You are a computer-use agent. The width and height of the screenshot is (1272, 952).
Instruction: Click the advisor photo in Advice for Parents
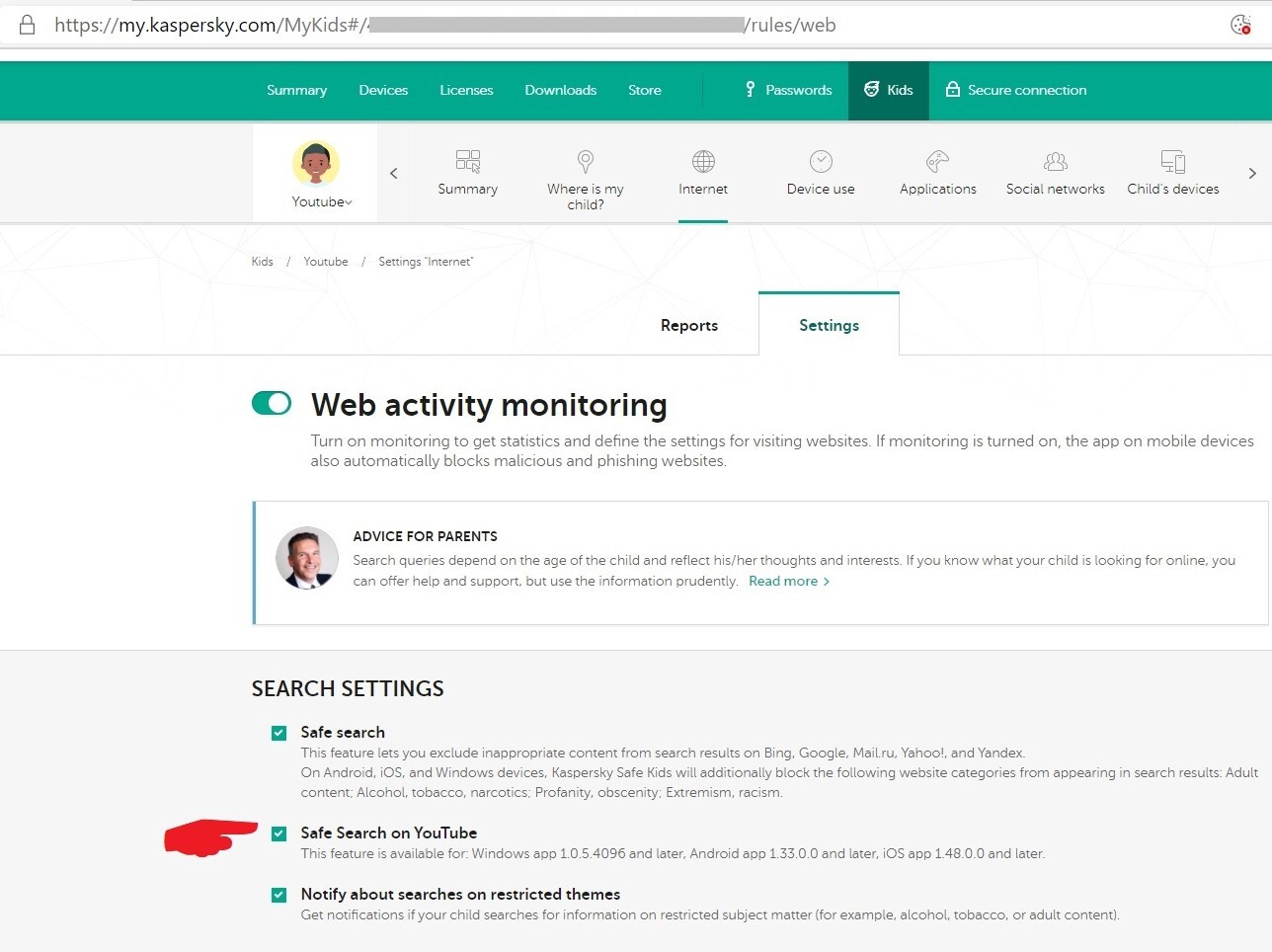[x=307, y=558]
